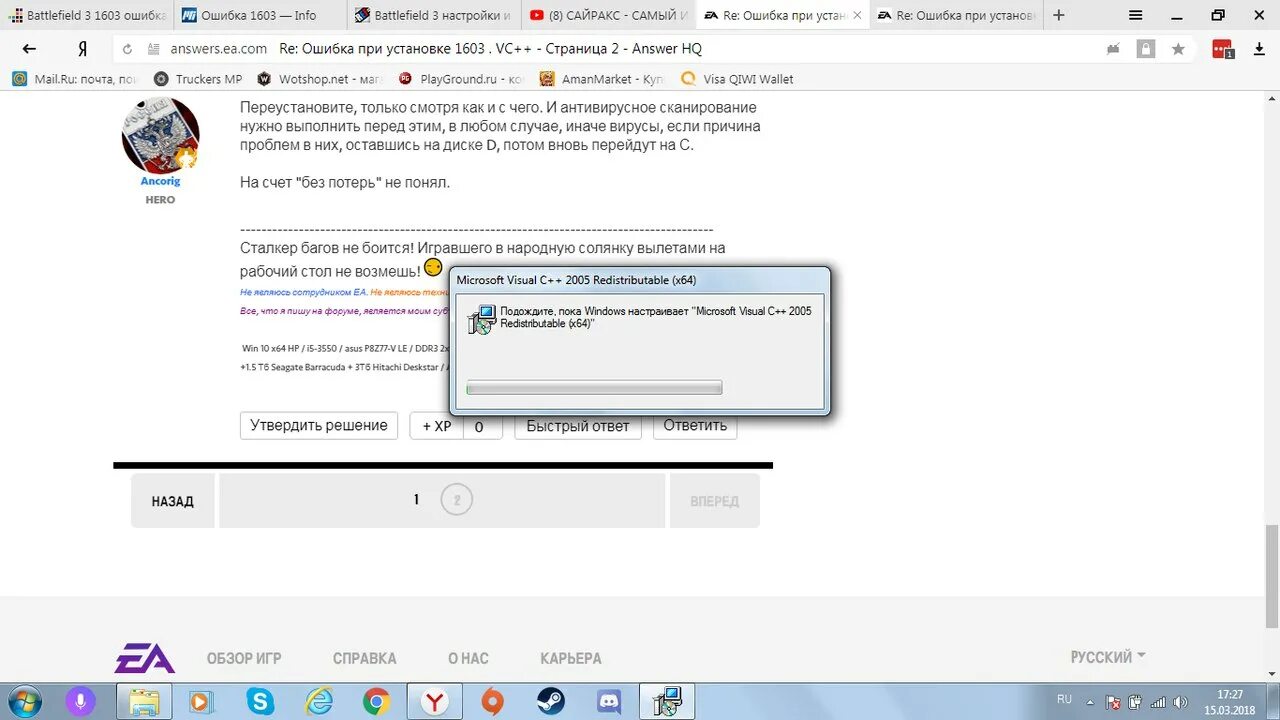1280x720 pixels.
Task: Open the Wotshop.net bookmark
Action: (319, 79)
